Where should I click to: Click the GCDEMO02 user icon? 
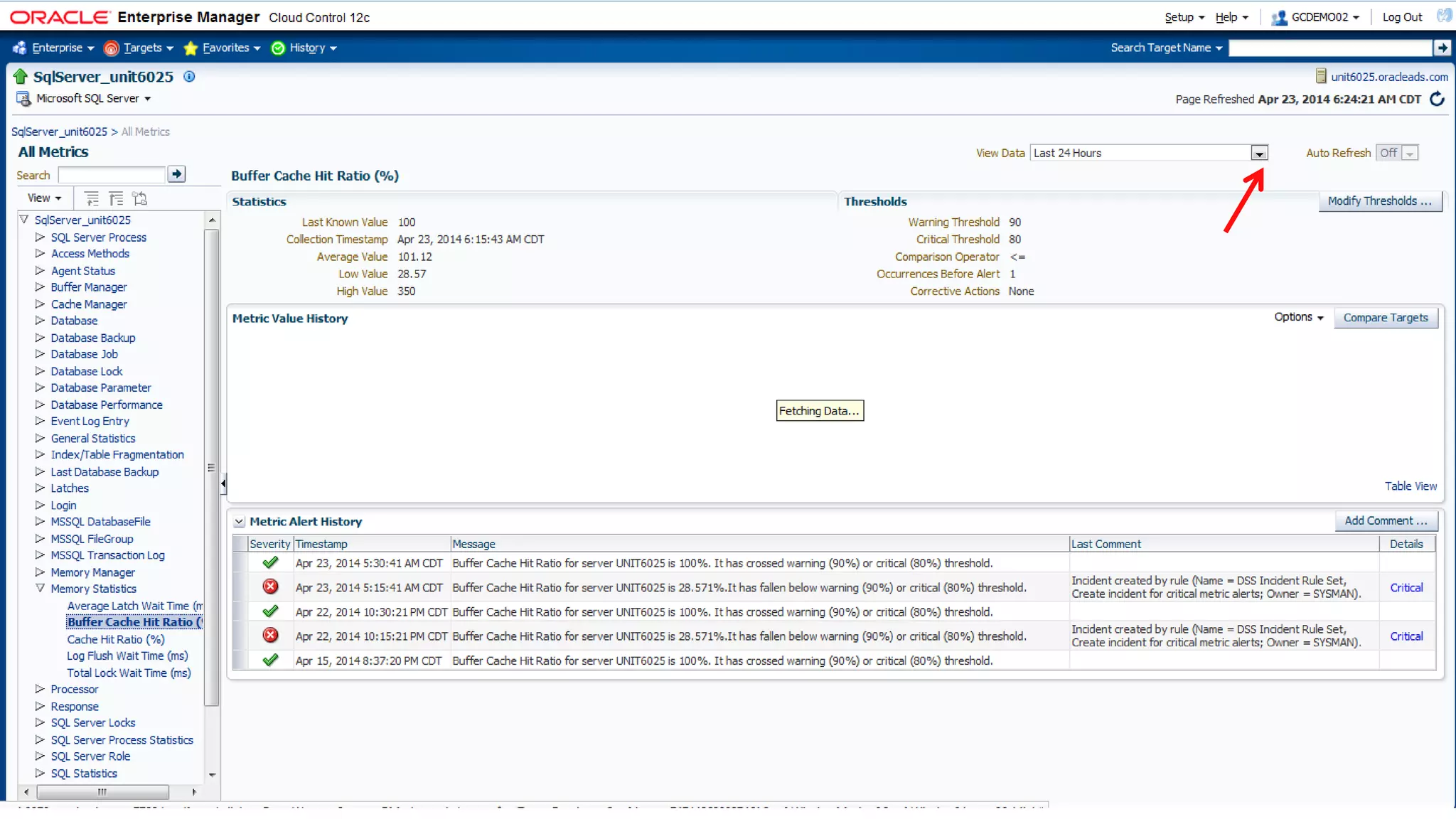[x=1279, y=18]
